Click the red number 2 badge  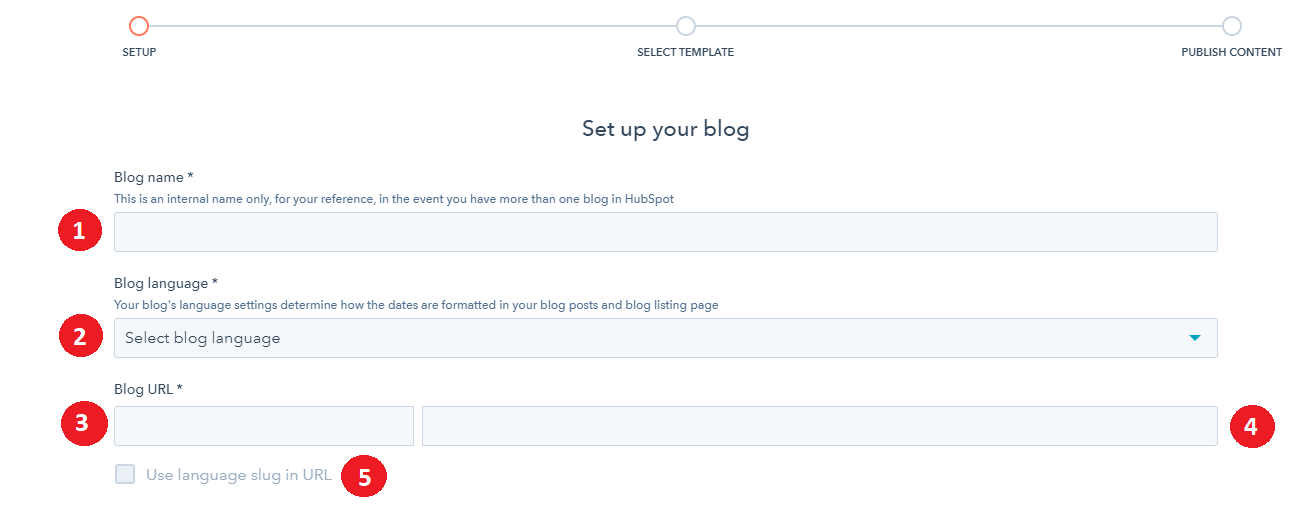[x=81, y=337]
